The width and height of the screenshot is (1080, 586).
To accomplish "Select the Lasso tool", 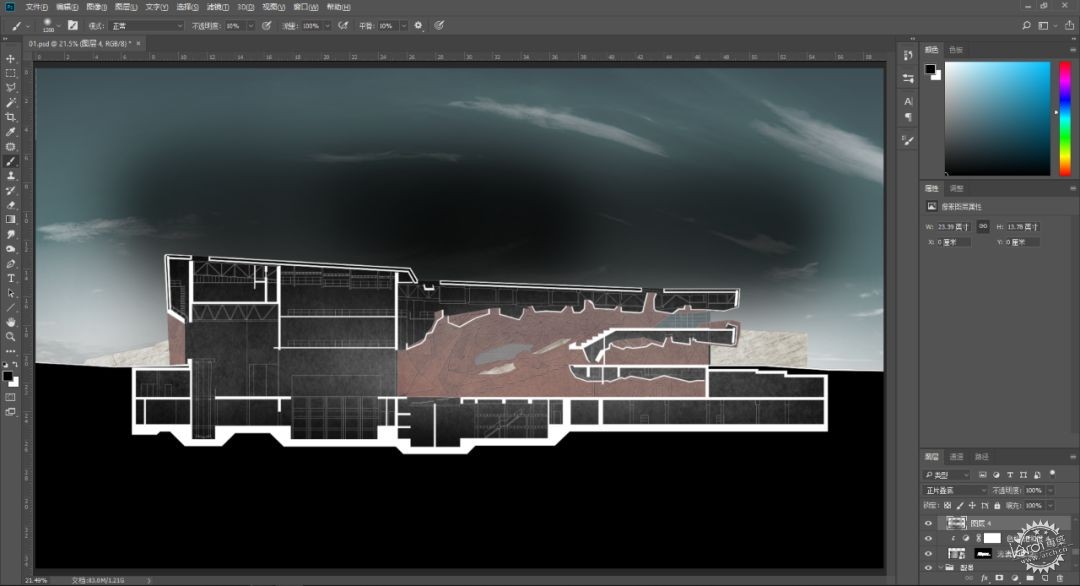I will point(10,88).
